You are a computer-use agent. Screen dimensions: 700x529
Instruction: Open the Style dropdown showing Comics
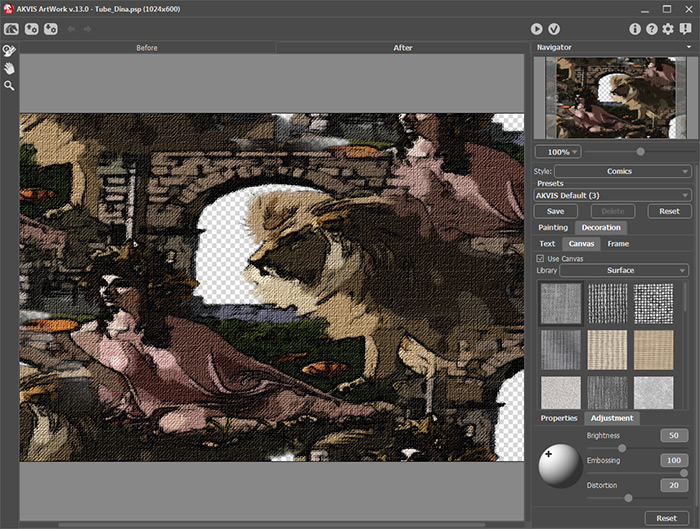(624, 171)
